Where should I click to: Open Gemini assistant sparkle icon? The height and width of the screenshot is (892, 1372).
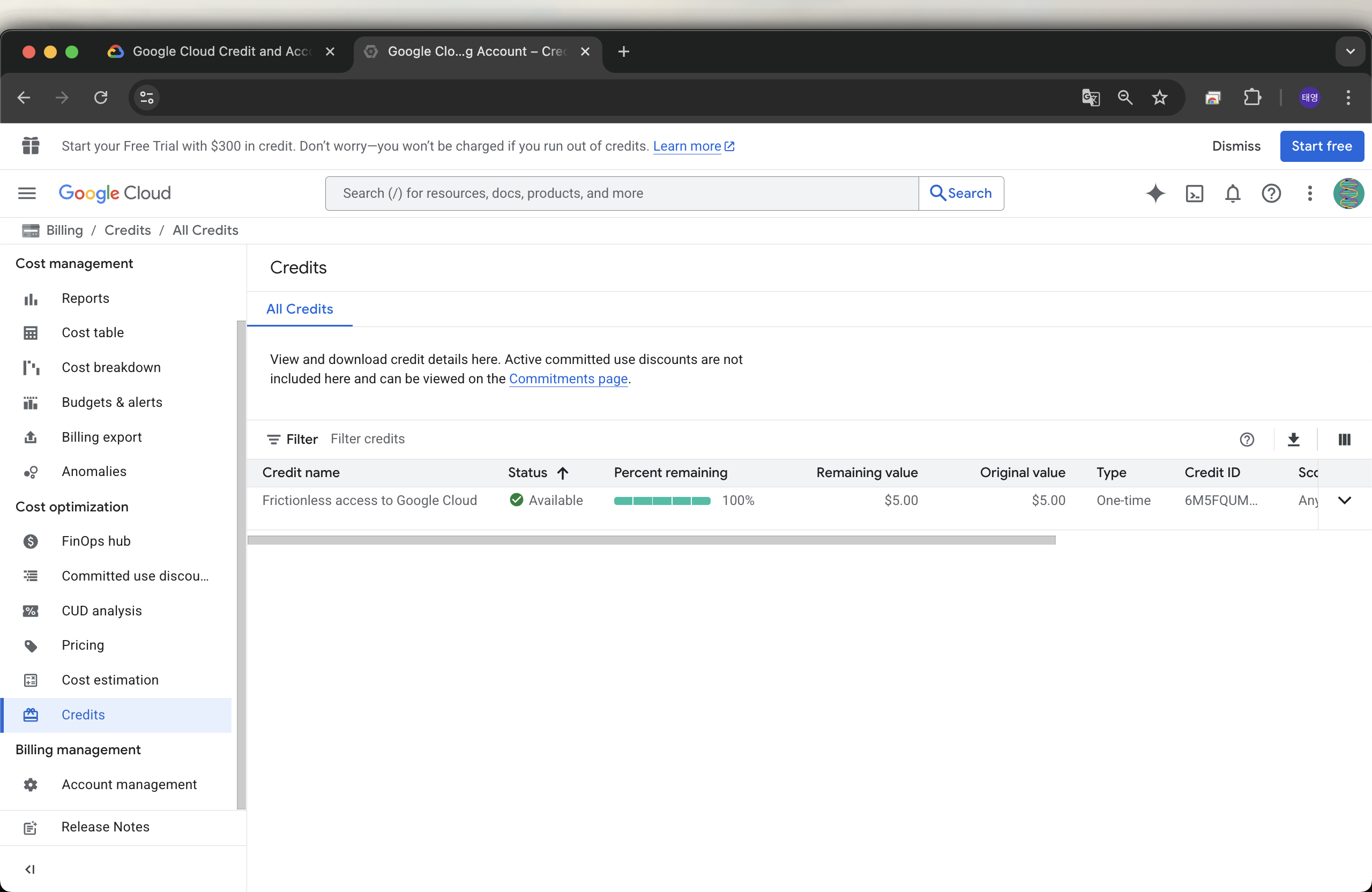tap(1155, 193)
